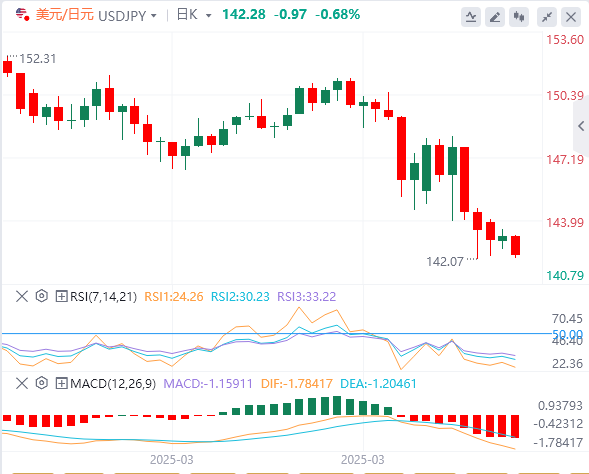This screenshot has width=589, height=474.
Task: Expand the USDJPY symbol dropdown arrow
Action: pos(153,16)
